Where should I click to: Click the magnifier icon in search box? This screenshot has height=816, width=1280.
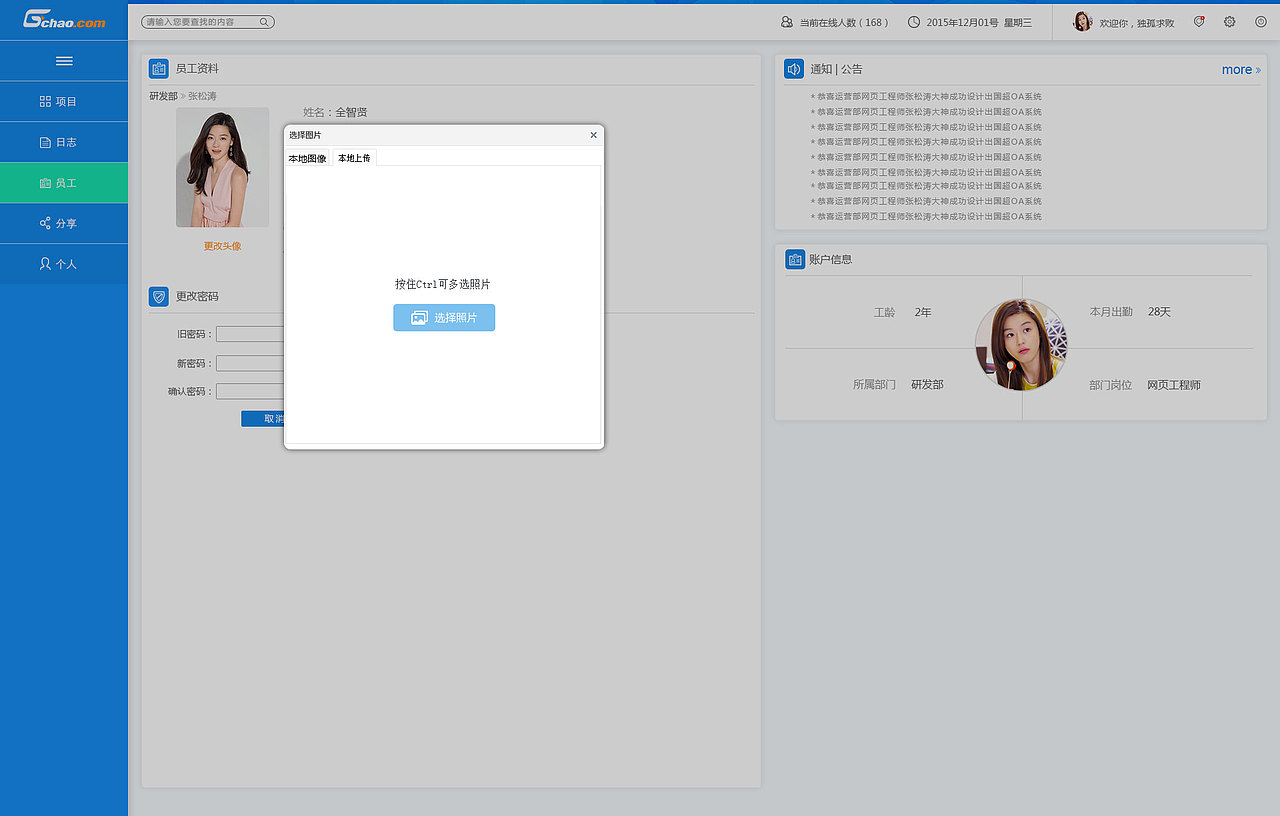(264, 22)
